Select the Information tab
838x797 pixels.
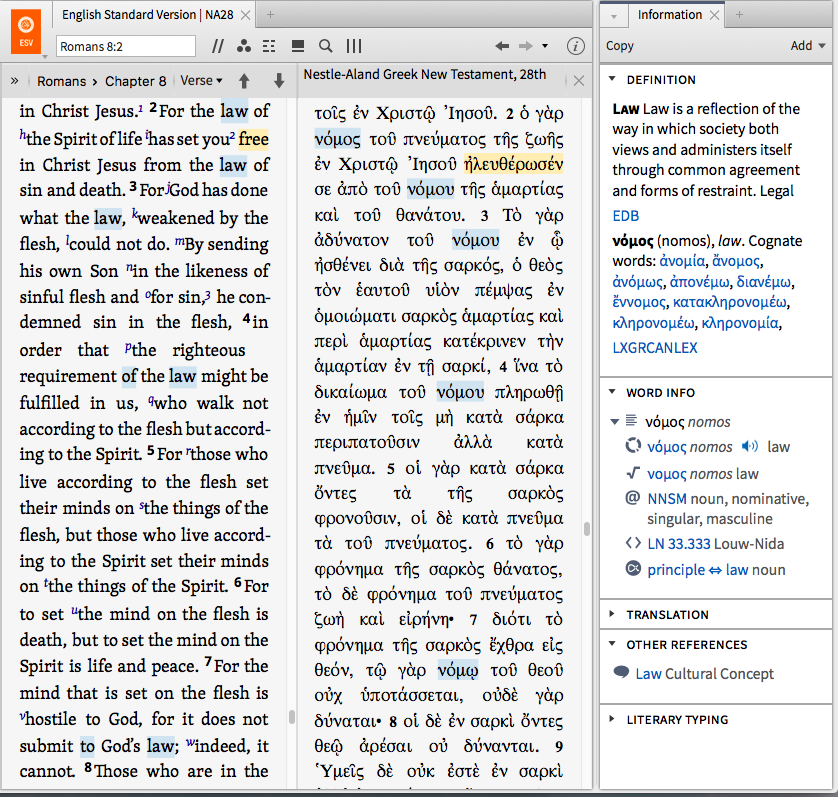click(669, 14)
